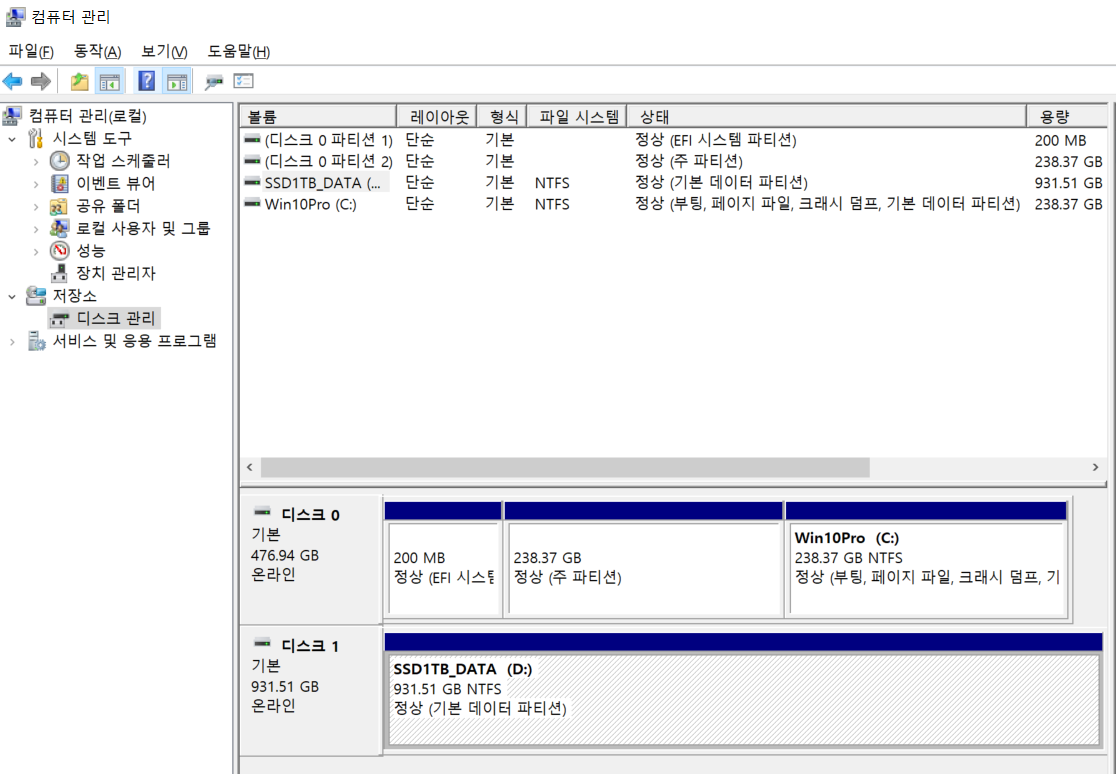Select 이벤트 뷰어 label in the tree

tap(115, 184)
